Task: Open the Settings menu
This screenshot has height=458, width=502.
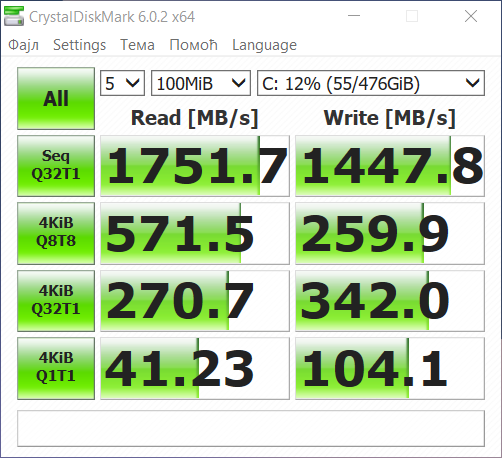Action: tap(79, 45)
